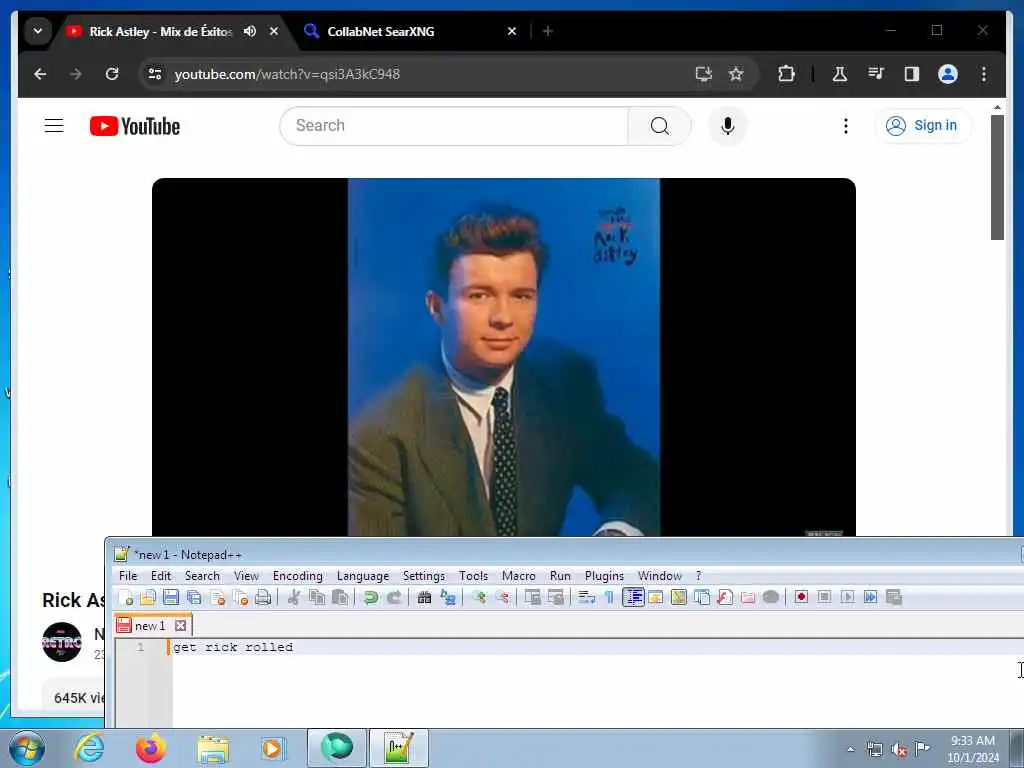
Task: Click the YouTube search input field
Action: tap(454, 125)
